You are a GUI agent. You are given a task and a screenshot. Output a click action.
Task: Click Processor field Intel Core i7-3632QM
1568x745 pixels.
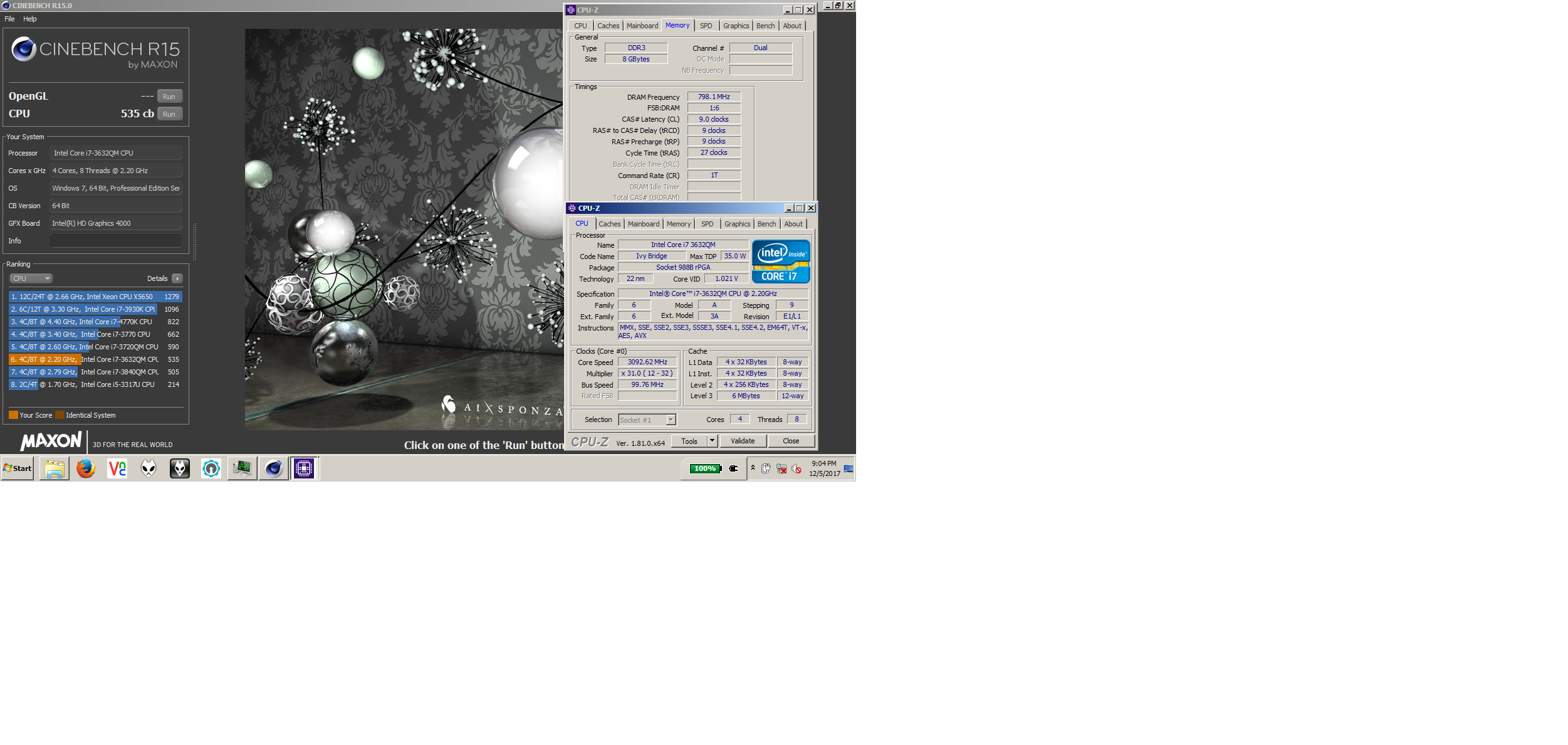click(x=116, y=153)
